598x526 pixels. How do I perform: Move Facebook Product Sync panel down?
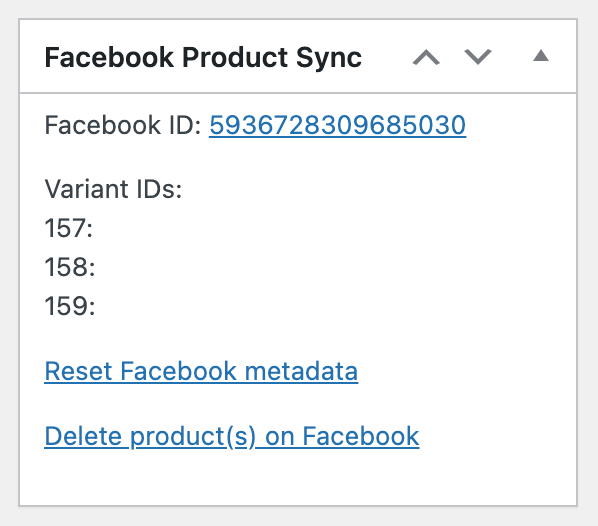477,57
